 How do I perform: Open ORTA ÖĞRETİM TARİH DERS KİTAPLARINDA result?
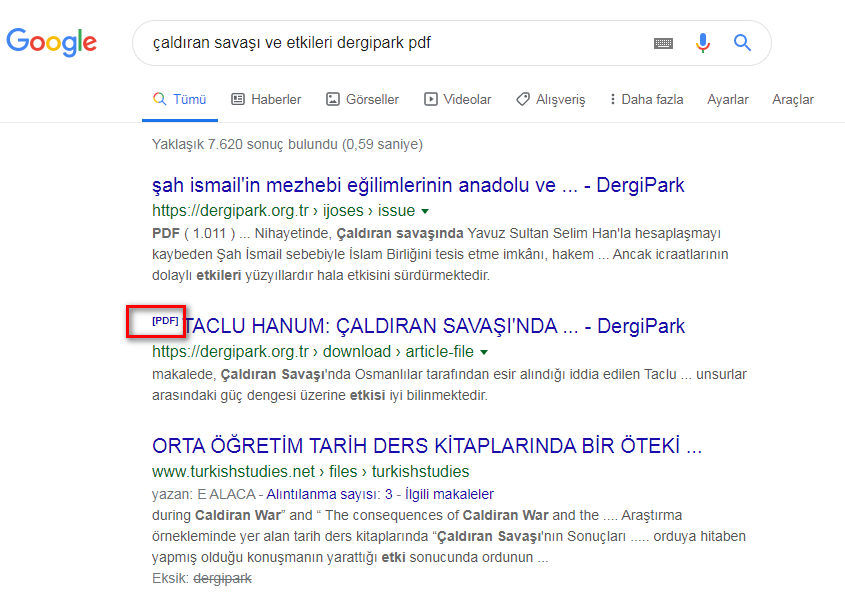click(x=427, y=446)
